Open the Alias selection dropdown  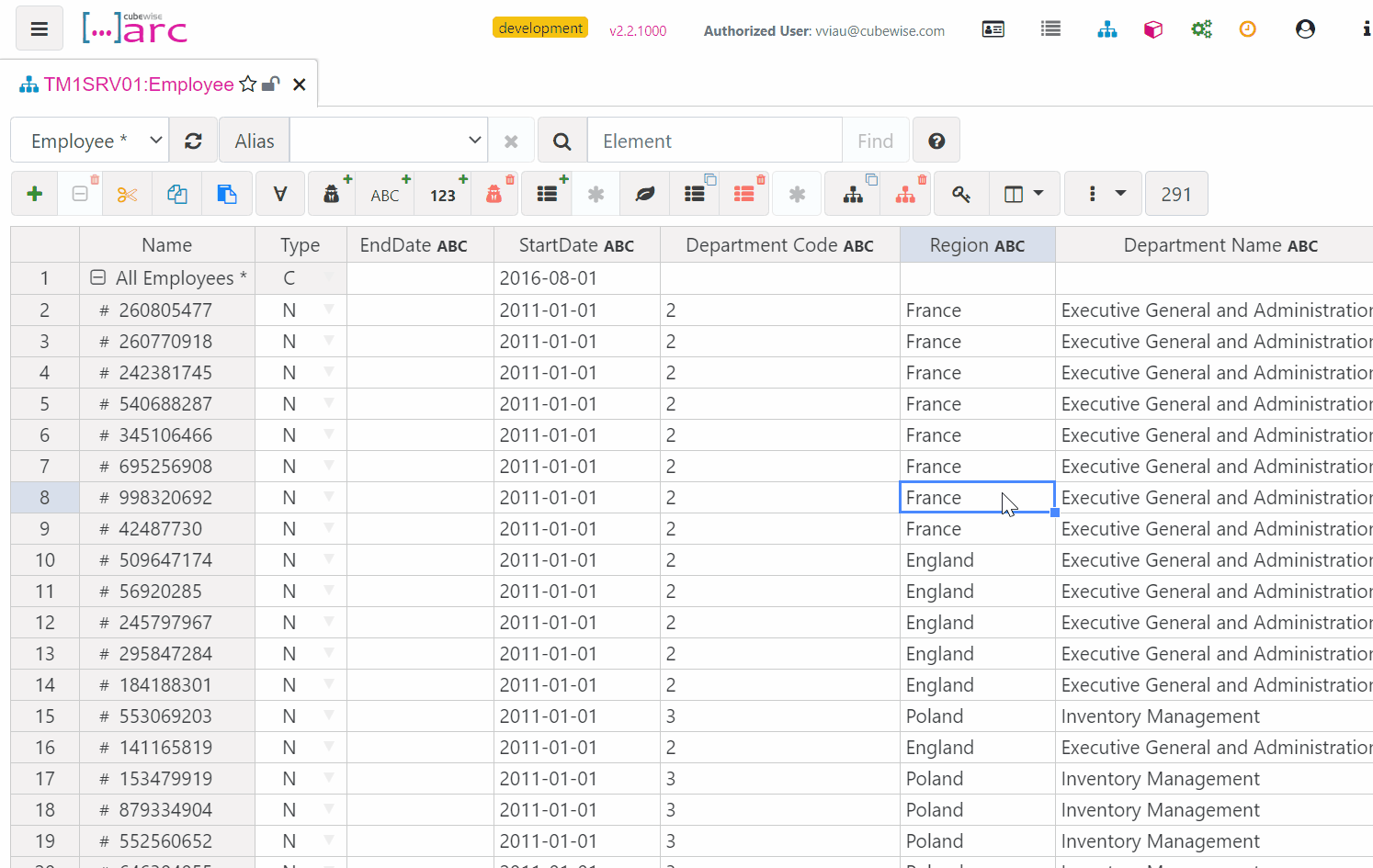pyautogui.click(x=388, y=141)
